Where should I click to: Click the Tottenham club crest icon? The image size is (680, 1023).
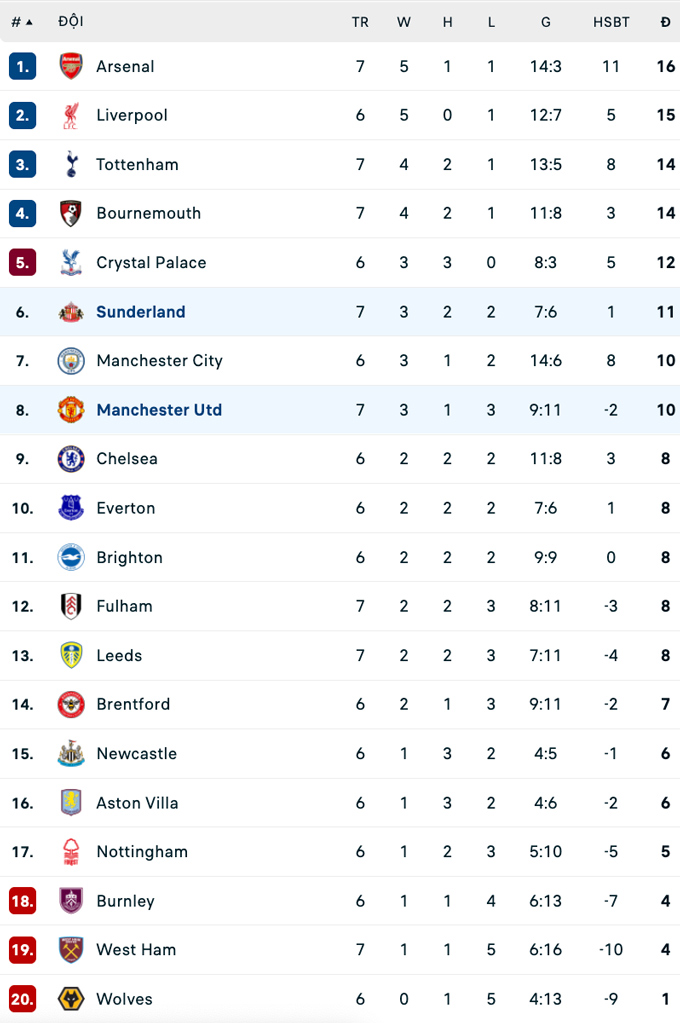click(71, 165)
